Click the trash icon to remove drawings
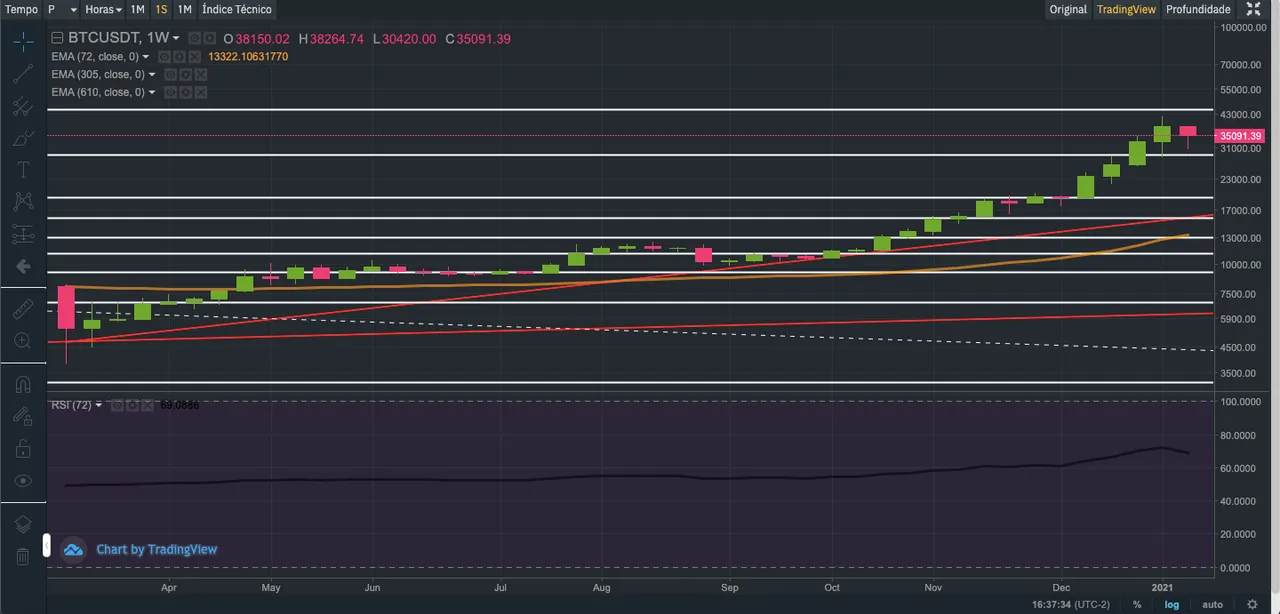1280x614 pixels. pos(23,556)
